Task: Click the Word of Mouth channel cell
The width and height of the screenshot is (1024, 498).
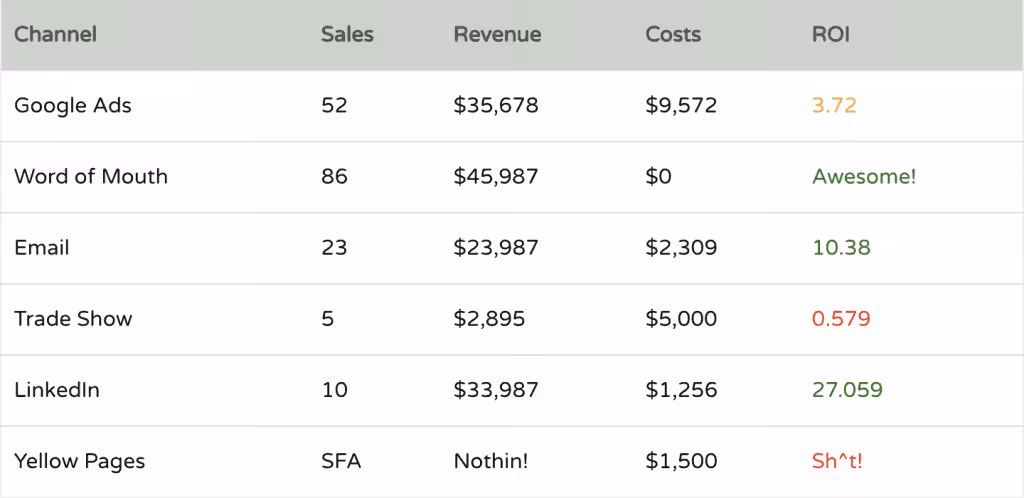Action: coord(91,176)
